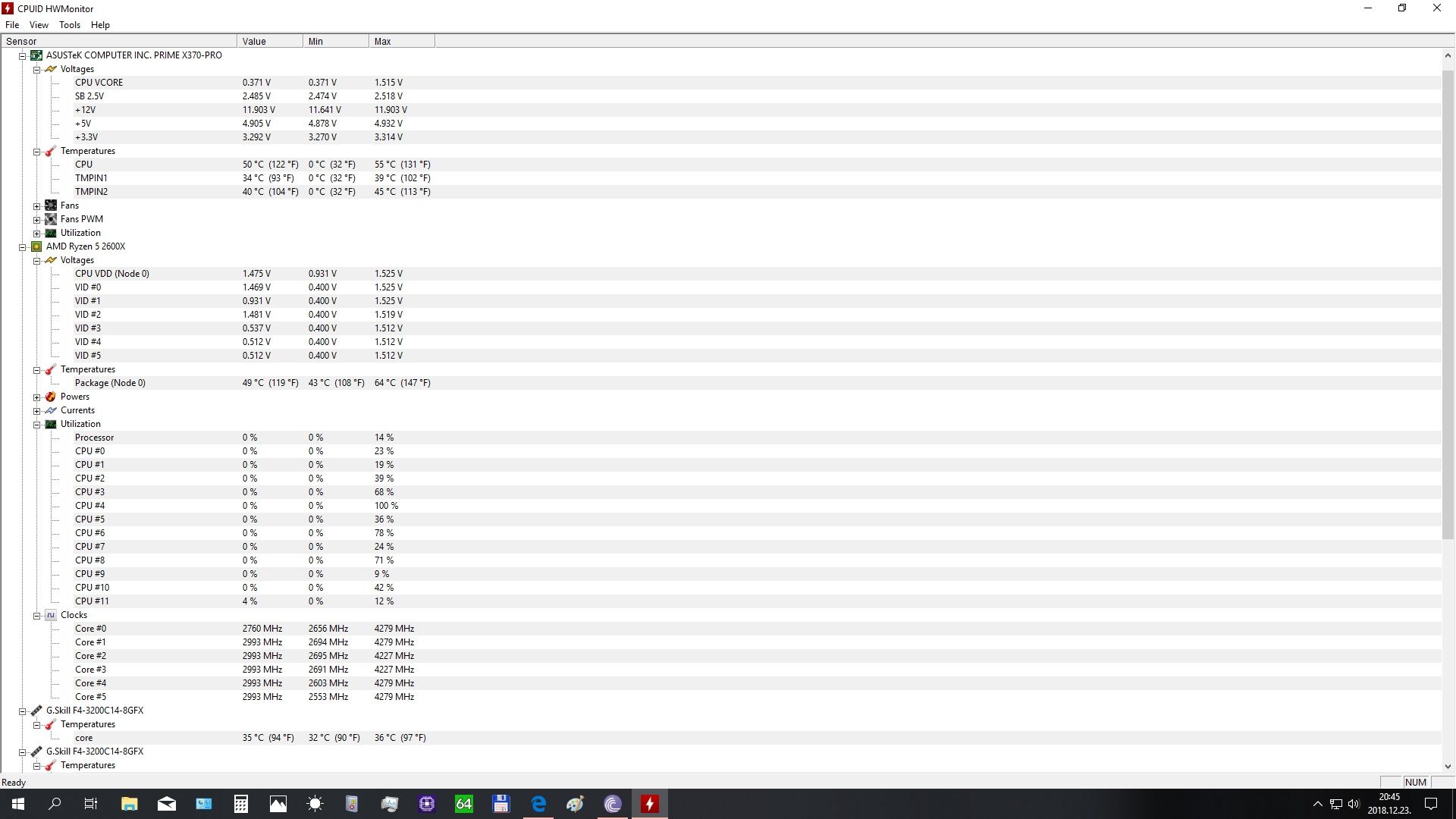Open the Help menu
Screen dimensions: 1456x819
point(100,25)
